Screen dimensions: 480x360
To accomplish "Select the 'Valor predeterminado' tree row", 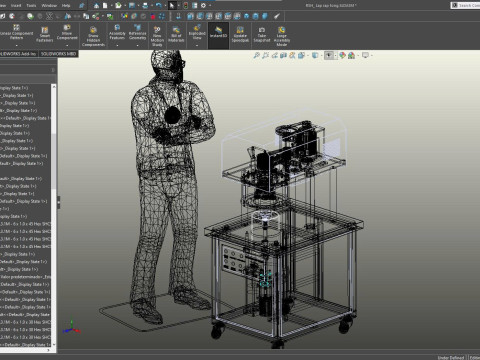I will point(25,277).
